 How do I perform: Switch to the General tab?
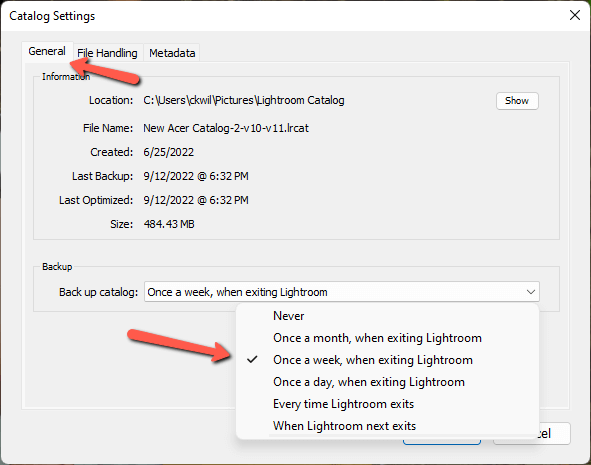pos(47,51)
